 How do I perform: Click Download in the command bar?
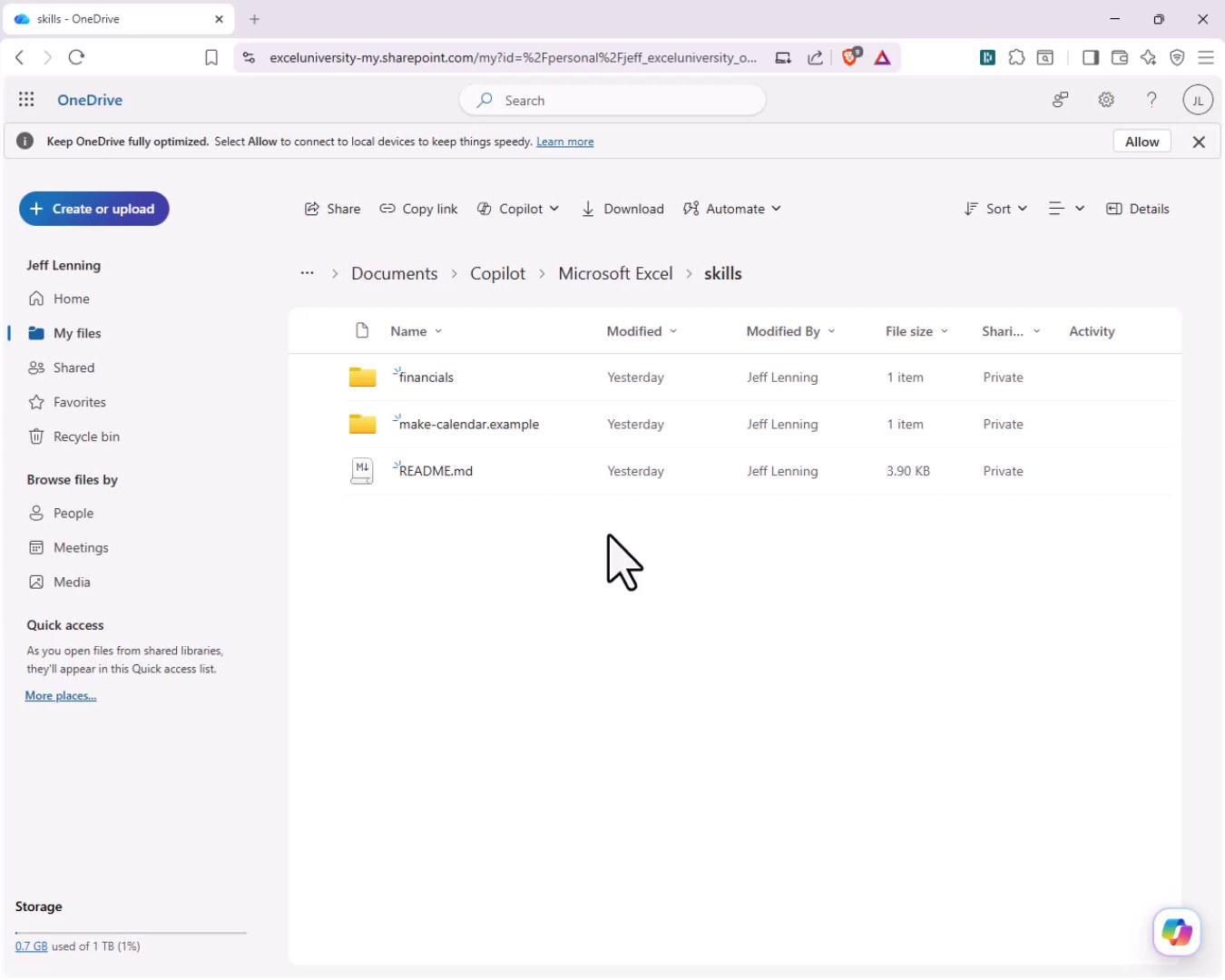pyautogui.click(x=622, y=209)
